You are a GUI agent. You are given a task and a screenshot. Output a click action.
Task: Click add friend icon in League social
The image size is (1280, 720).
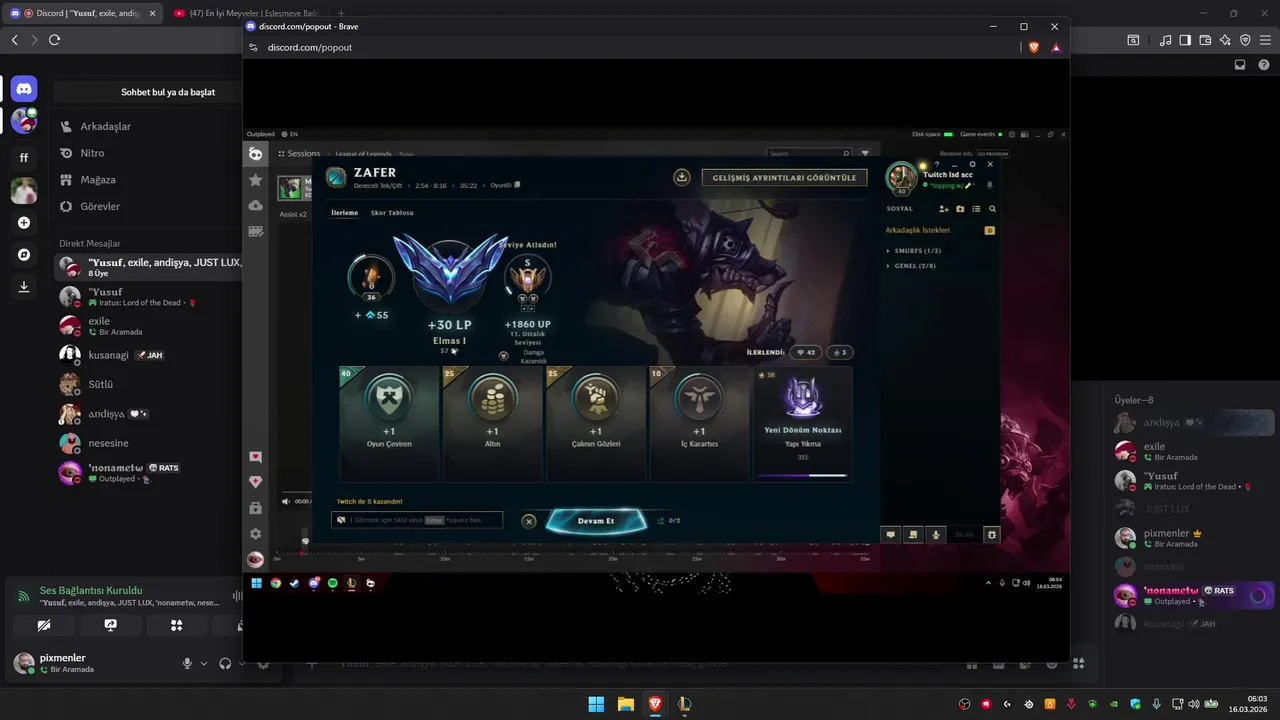point(944,209)
